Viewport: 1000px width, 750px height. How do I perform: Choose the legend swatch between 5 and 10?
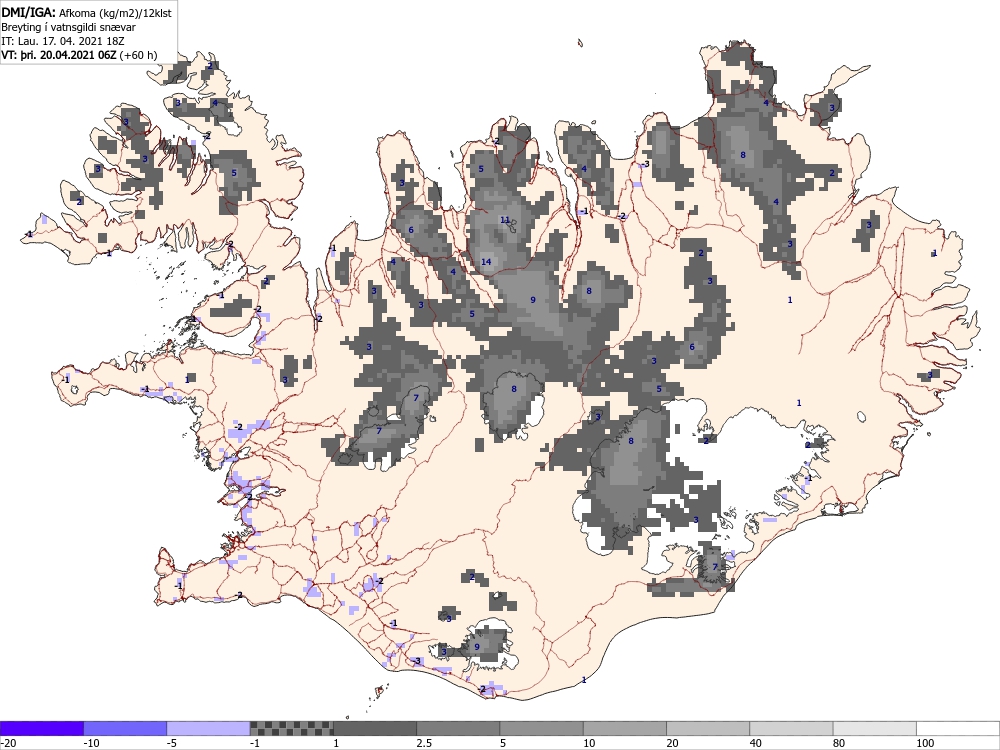click(x=541, y=728)
